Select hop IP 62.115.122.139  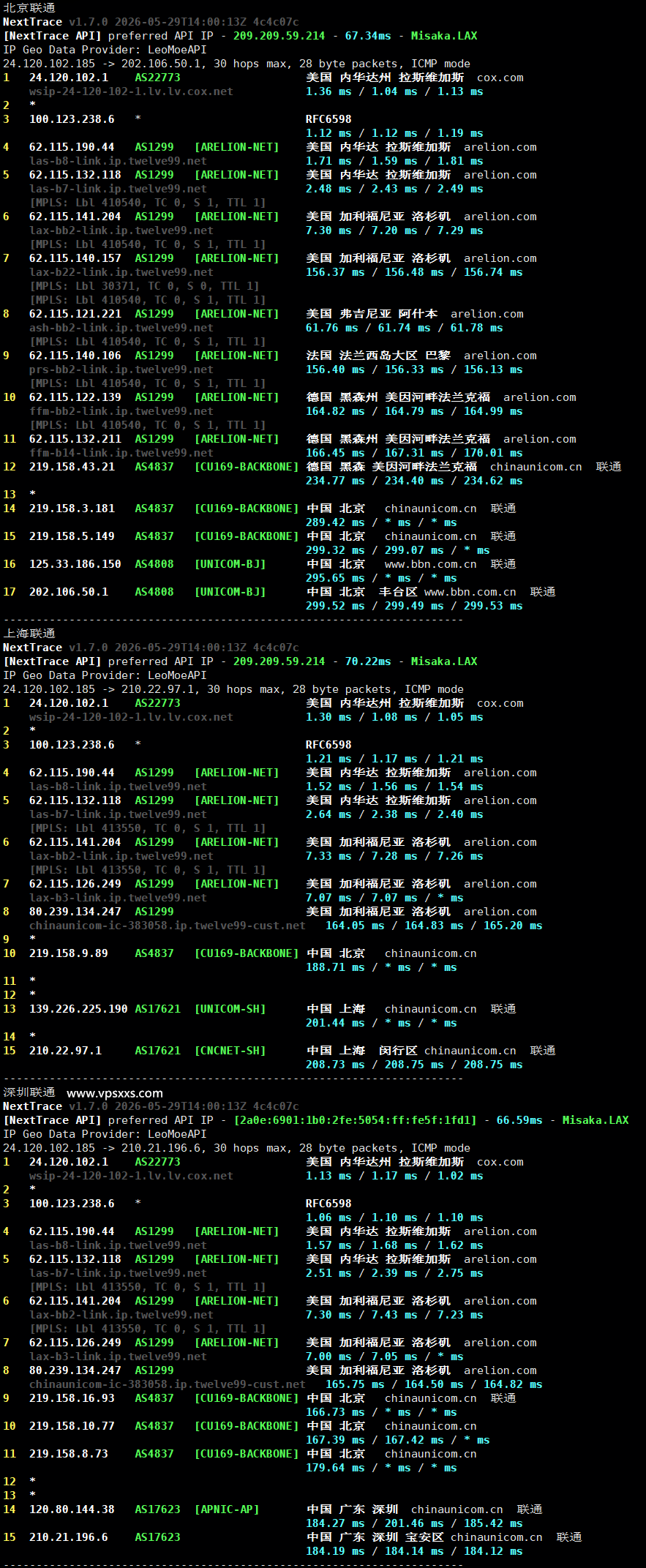pos(75,397)
